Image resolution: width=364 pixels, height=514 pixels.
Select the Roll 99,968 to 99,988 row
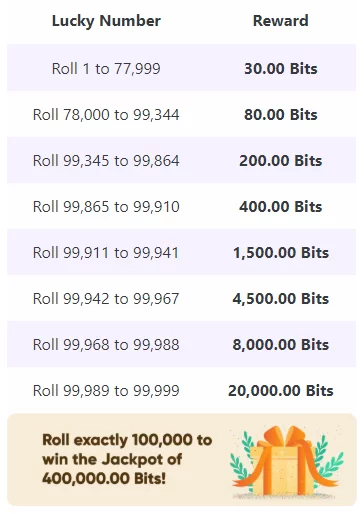[182, 344]
